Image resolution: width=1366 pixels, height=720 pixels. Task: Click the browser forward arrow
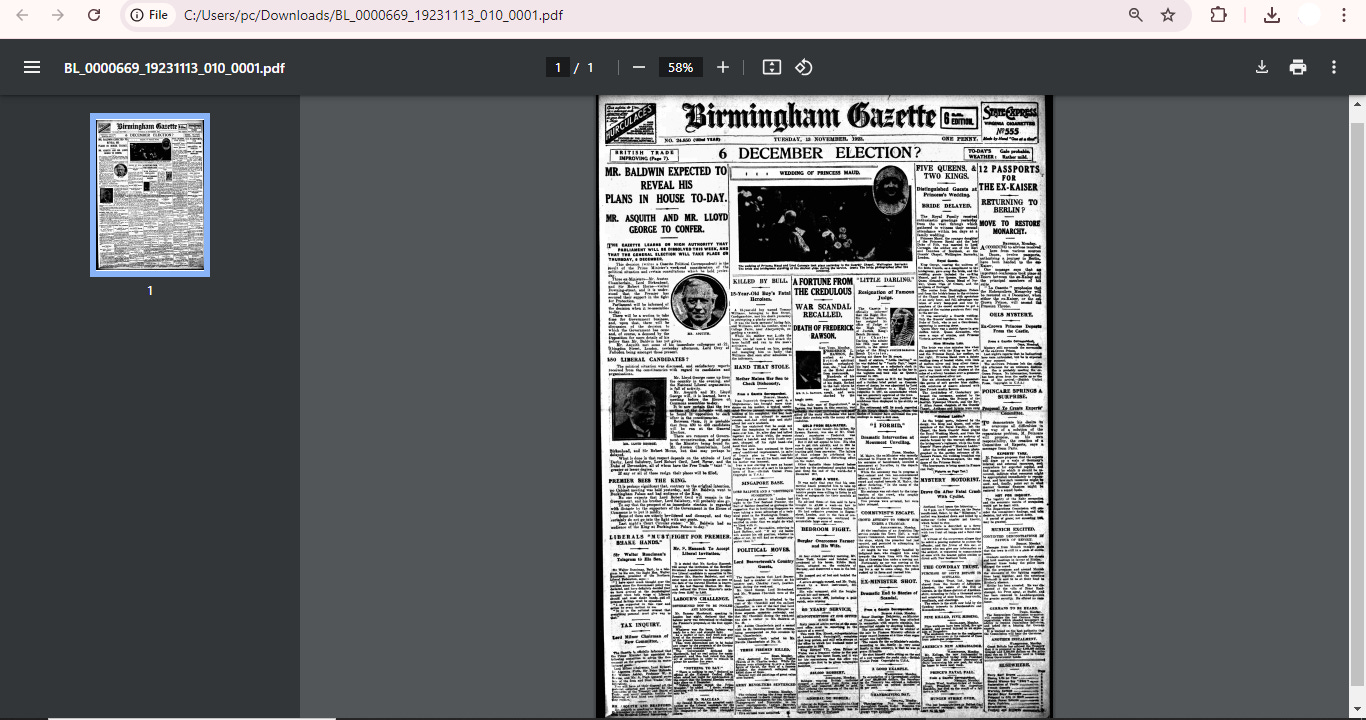coord(58,15)
